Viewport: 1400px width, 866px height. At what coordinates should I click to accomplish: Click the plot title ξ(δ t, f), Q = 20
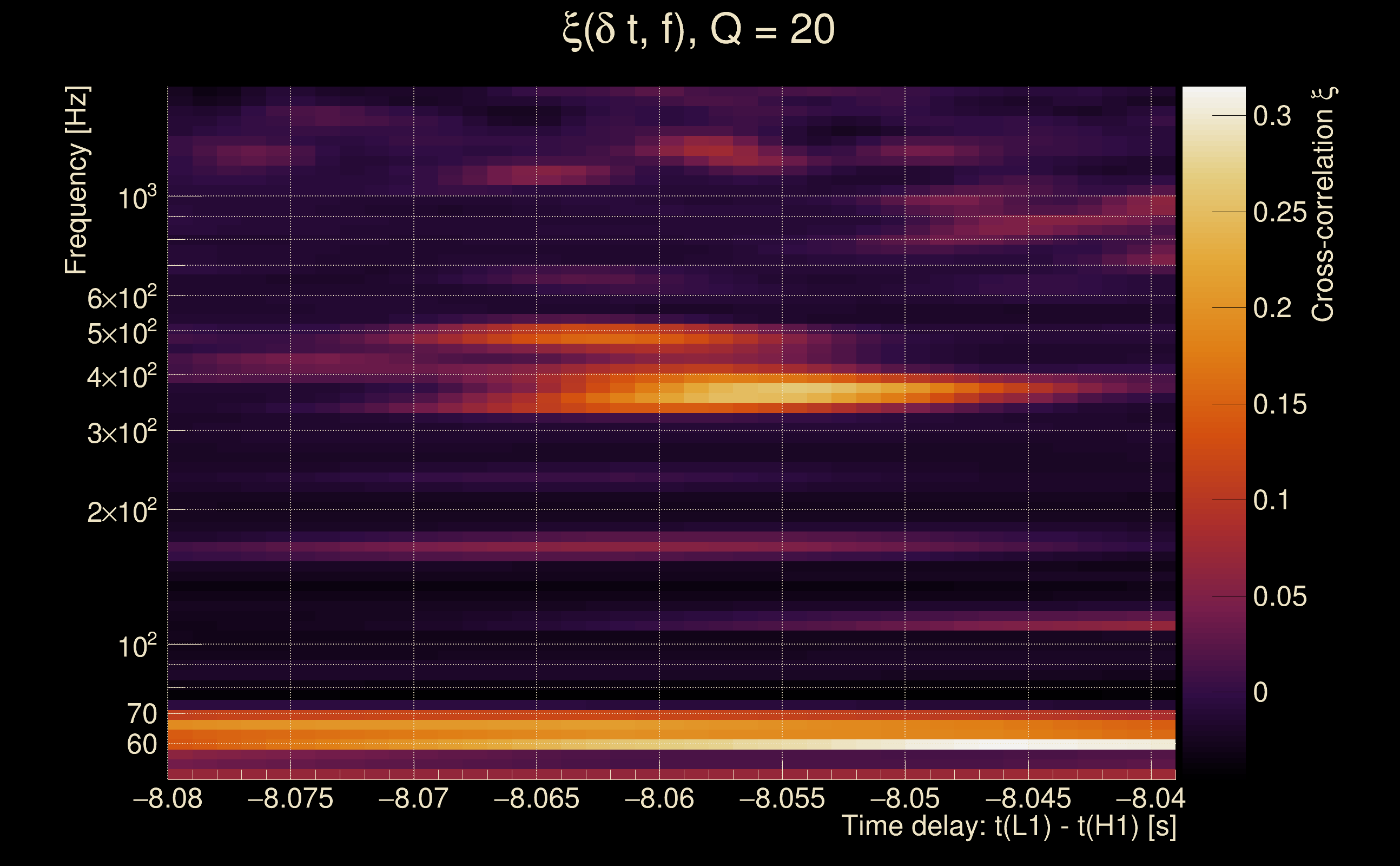pos(699,30)
